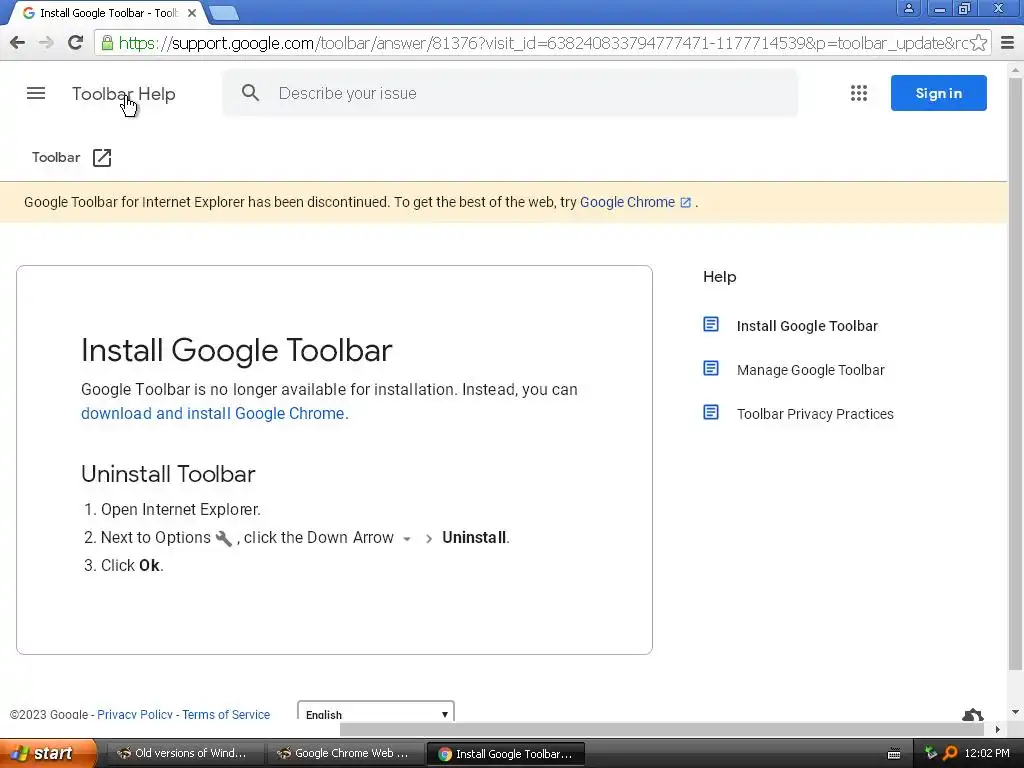Viewport: 1024px width, 768px height.
Task: Click the Sign in button
Action: coord(938,93)
